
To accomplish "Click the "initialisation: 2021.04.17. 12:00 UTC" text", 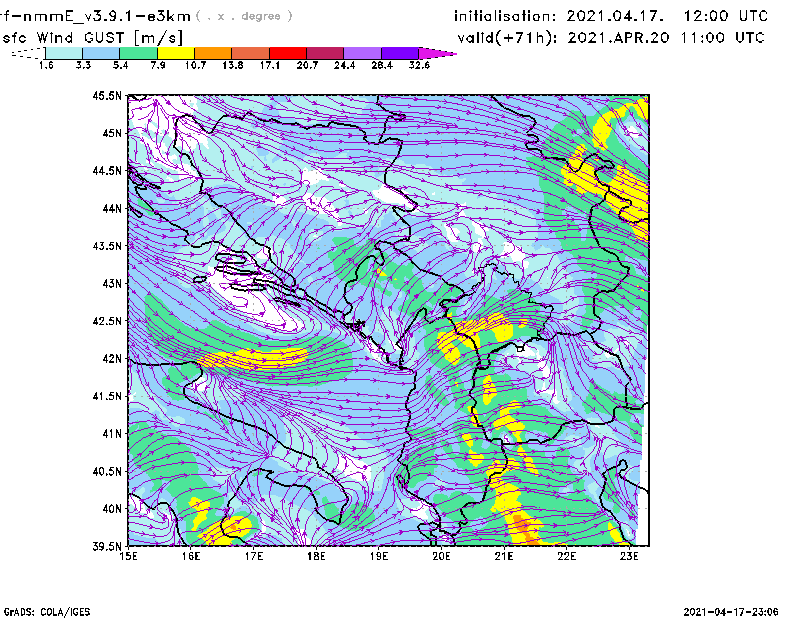I will tap(611, 16).
